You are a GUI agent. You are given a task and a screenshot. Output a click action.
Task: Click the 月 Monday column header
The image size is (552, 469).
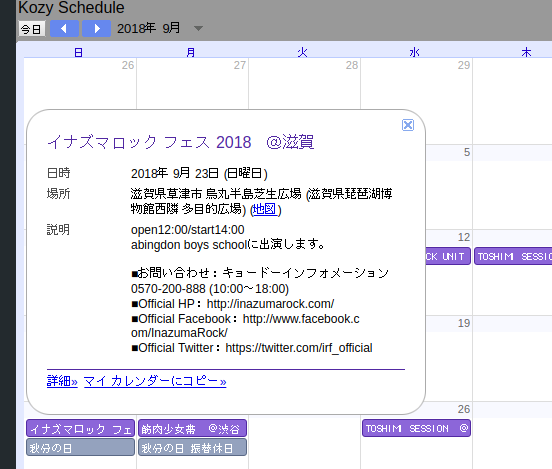tap(190, 52)
